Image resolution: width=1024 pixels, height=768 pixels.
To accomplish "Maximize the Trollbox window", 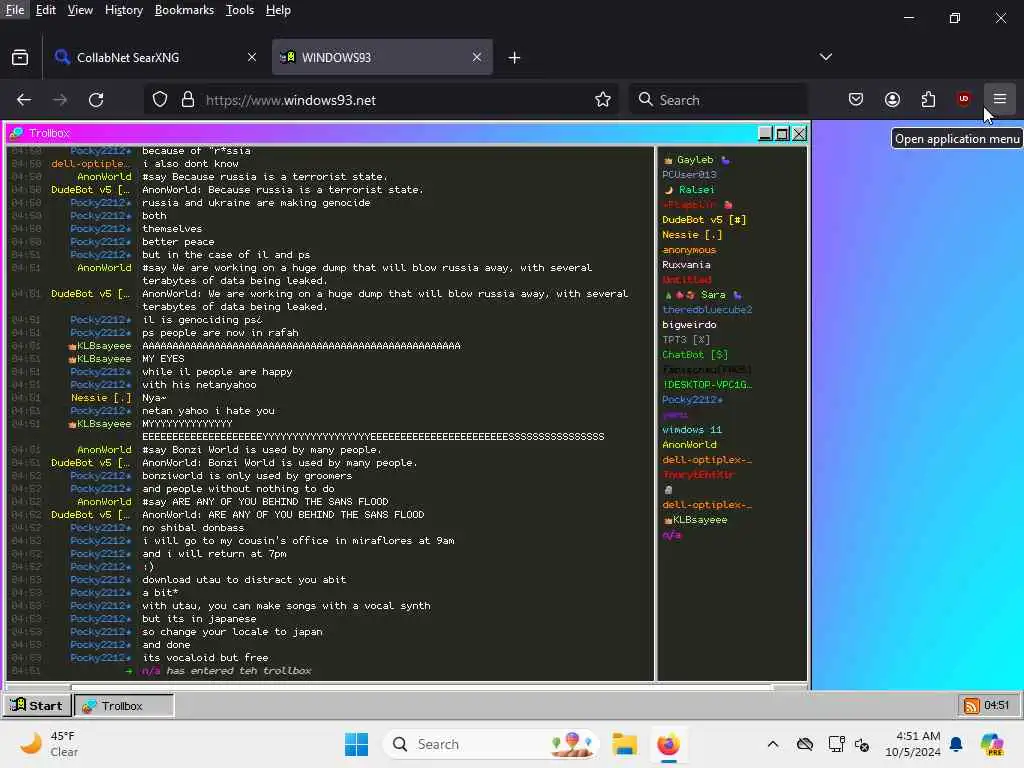I will (x=782, y=133).
